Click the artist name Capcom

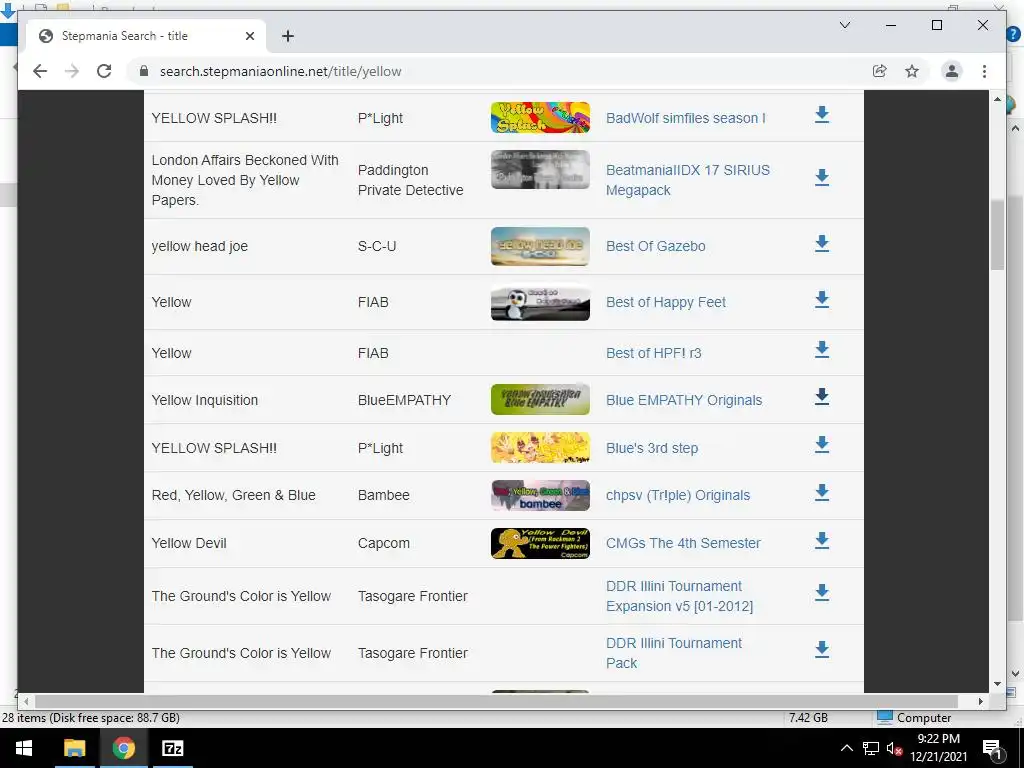(383, 543)
